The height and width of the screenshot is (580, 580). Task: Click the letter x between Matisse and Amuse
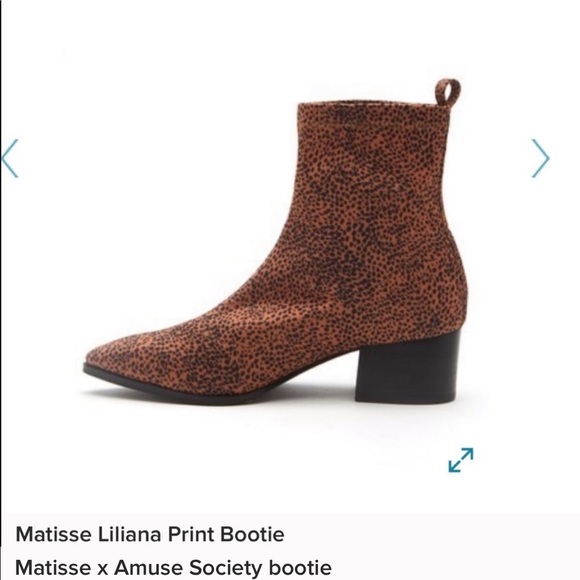[x=102, y=569]
